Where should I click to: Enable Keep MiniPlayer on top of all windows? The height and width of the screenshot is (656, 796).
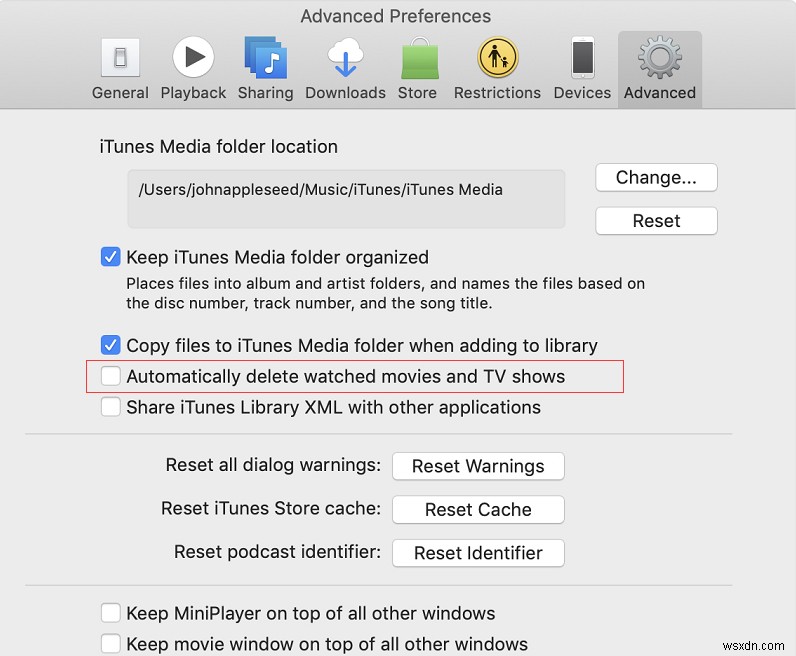point(110,613)
